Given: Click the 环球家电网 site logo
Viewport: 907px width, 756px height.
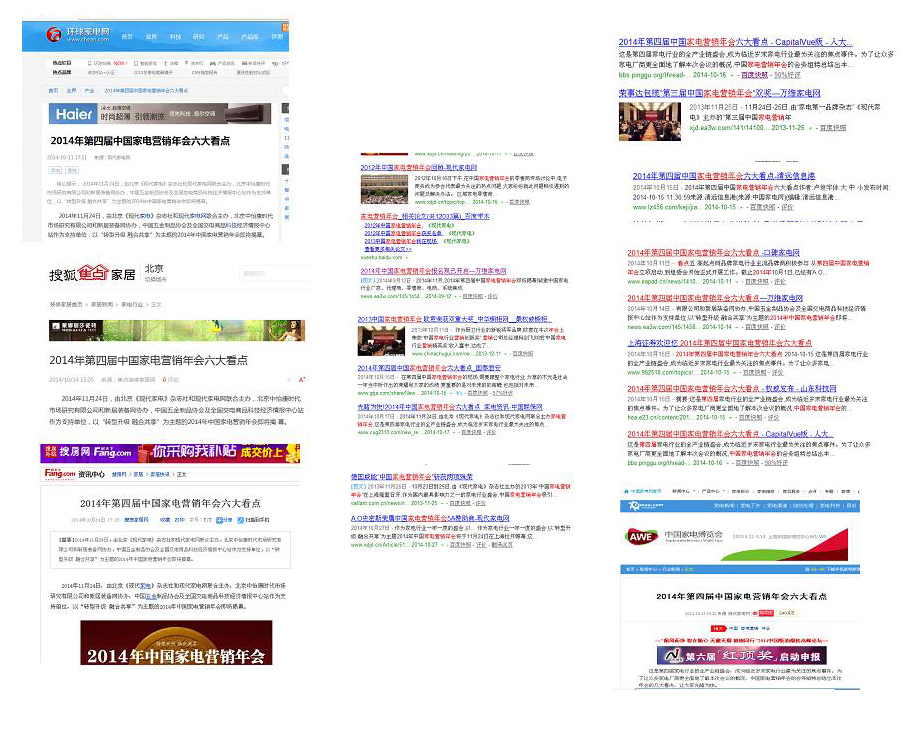Looking at the screenshot, I should [78, 35].
